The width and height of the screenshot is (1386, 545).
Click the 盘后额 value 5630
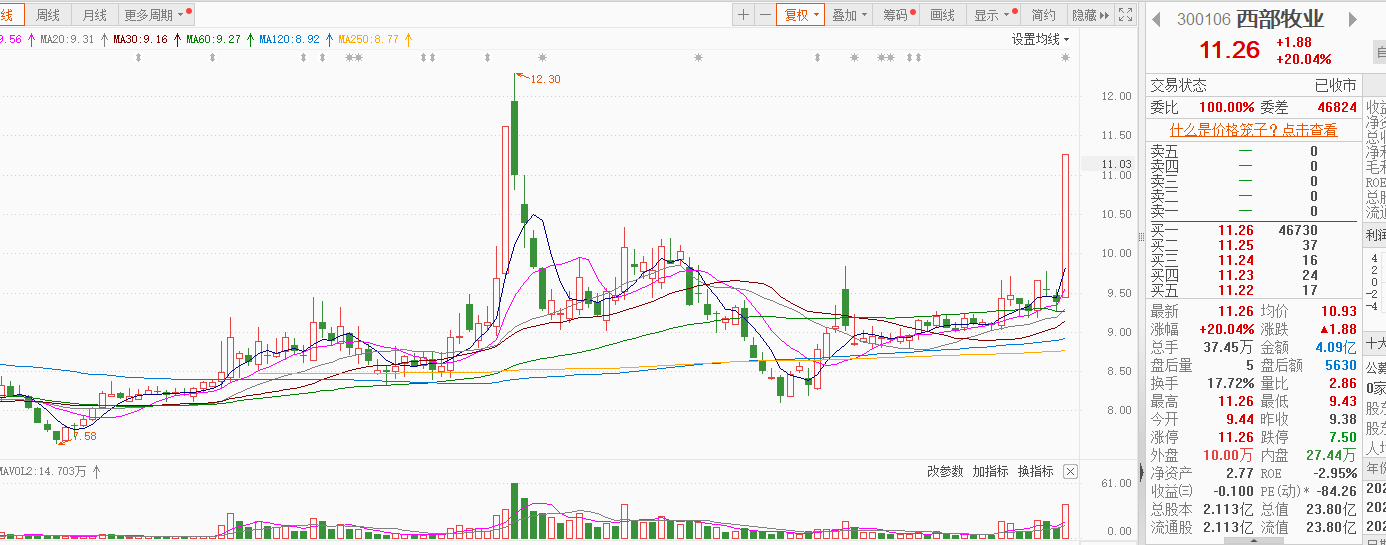tap(1339, 365)
